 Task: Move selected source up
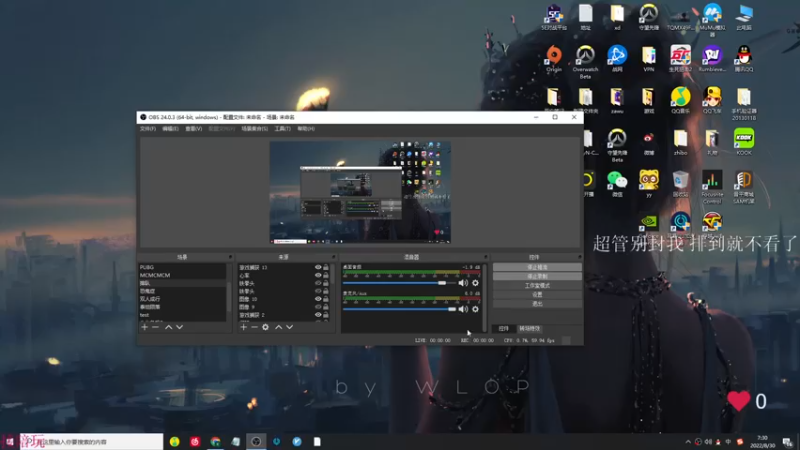tap(279, 327)
